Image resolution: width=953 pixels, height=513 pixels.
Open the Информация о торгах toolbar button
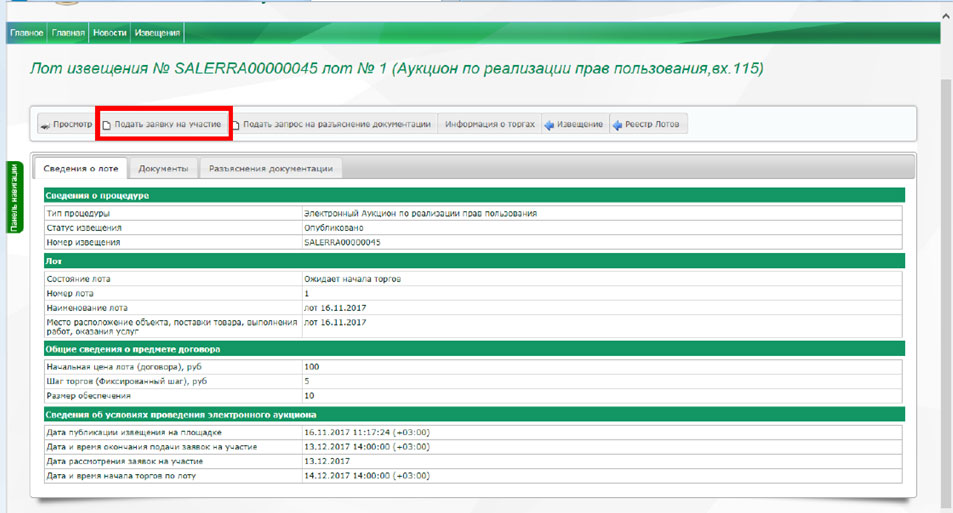490,125
